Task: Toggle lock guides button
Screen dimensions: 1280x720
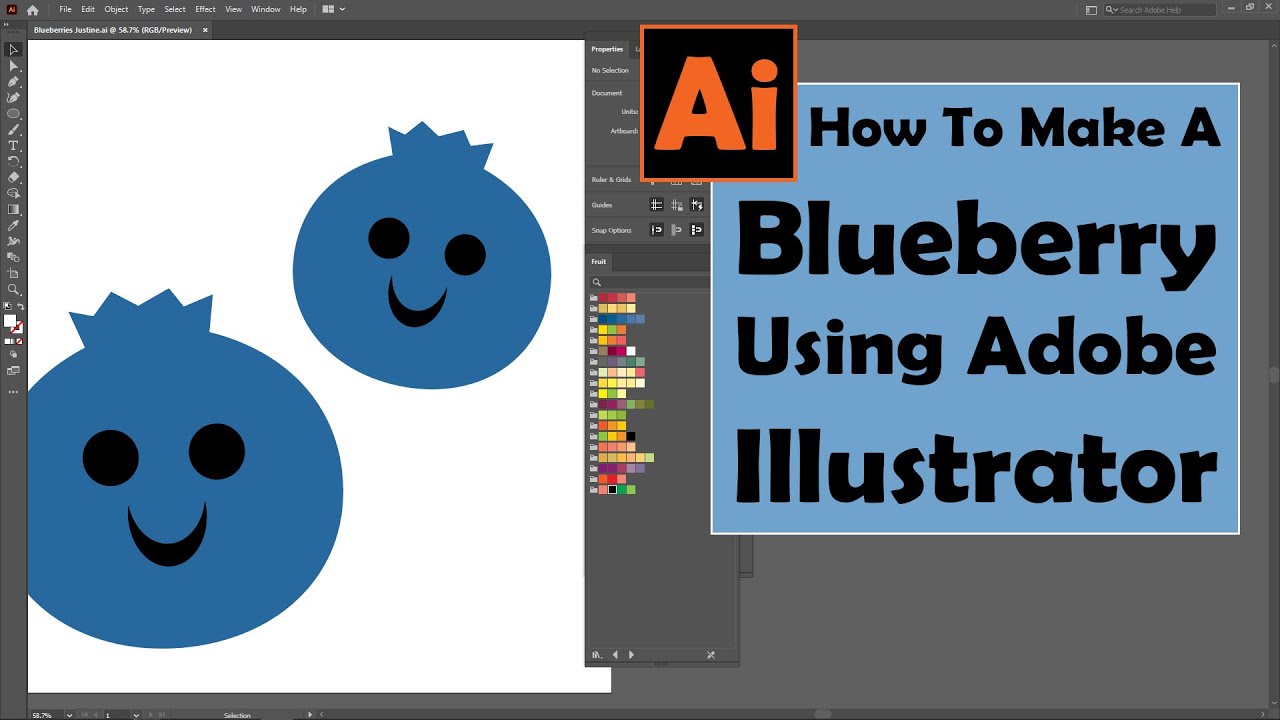Action: click(676, 204)
